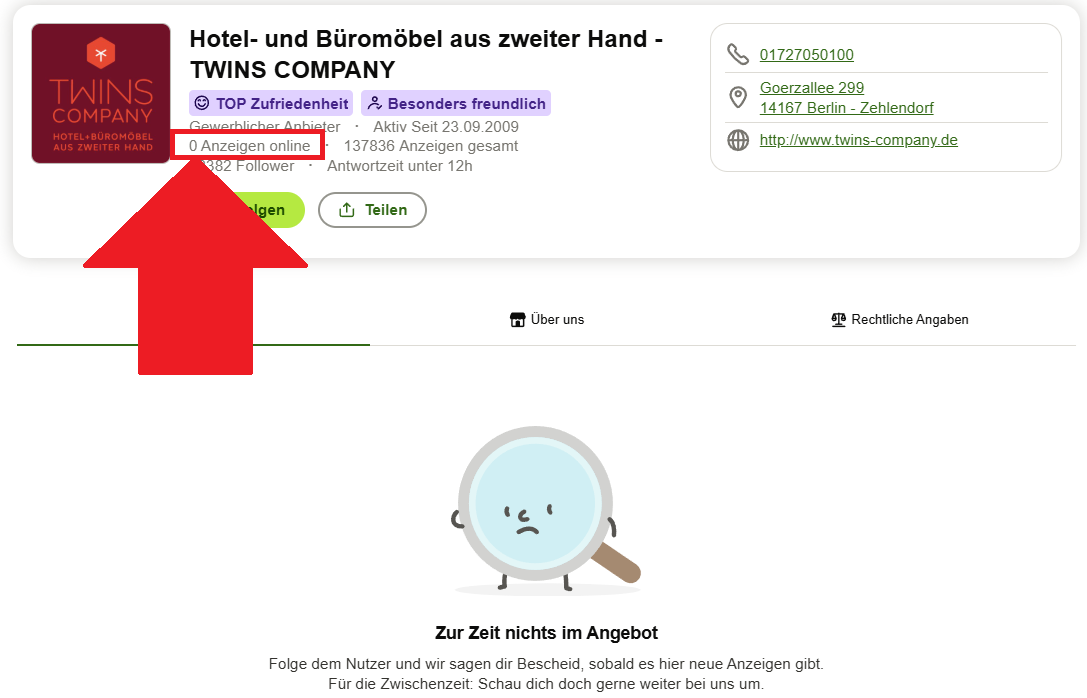
Task: Click the TOP Zufriedenheit badge
Action: click(x=271, y=103)
